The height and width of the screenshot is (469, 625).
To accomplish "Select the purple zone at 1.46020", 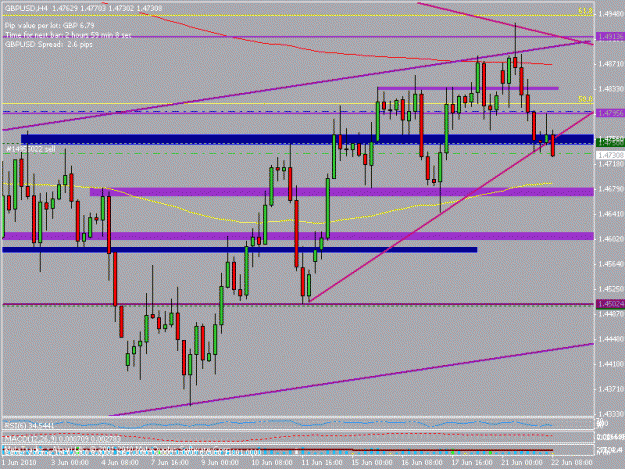I will click(x=298, y=236).
